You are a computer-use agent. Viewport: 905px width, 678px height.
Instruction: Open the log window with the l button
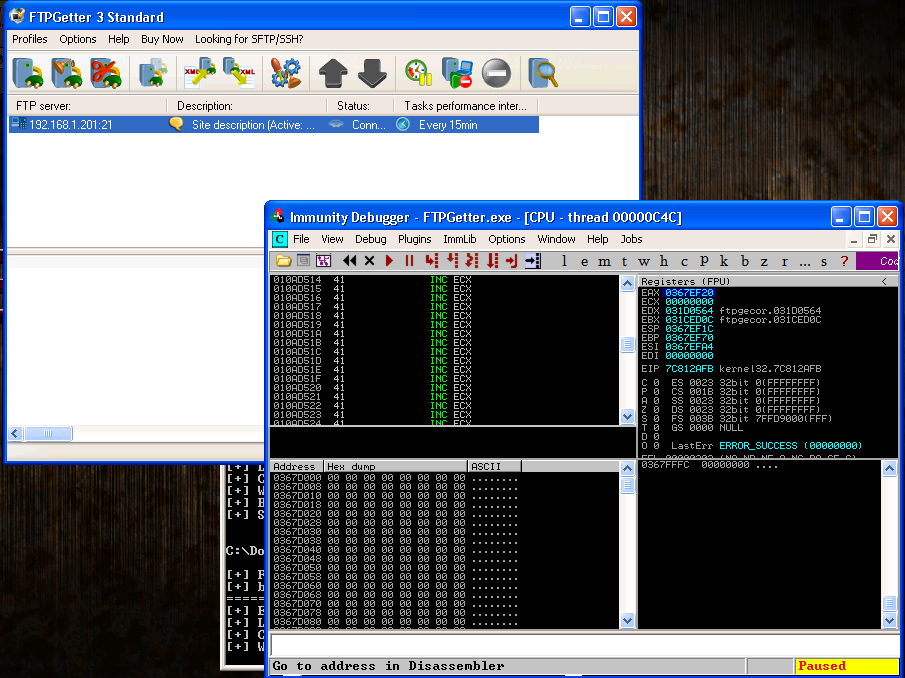point(564,261)
